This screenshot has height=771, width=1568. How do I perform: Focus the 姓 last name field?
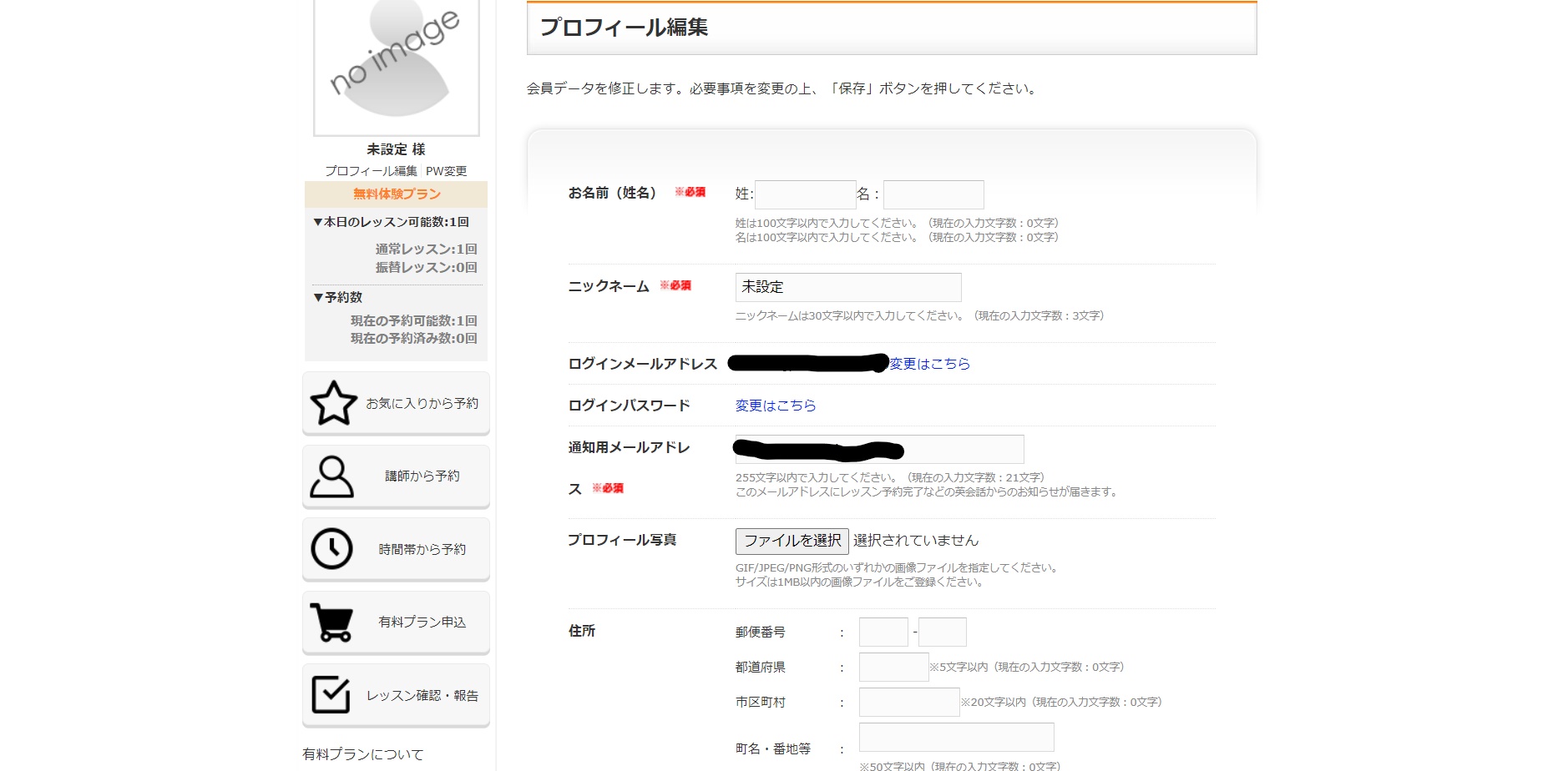point(805,195)
